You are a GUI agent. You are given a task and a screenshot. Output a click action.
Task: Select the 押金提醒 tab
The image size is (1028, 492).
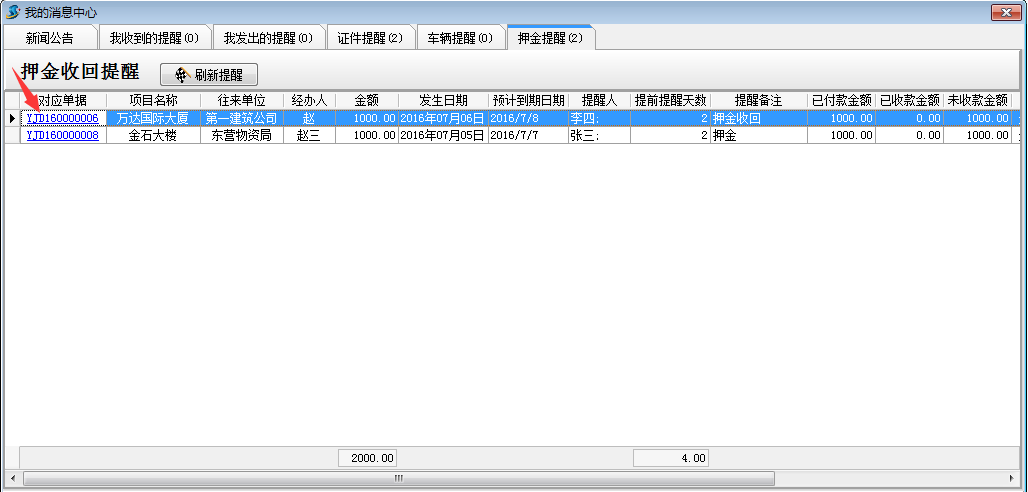pyautogui.click(x=550, y=38)
